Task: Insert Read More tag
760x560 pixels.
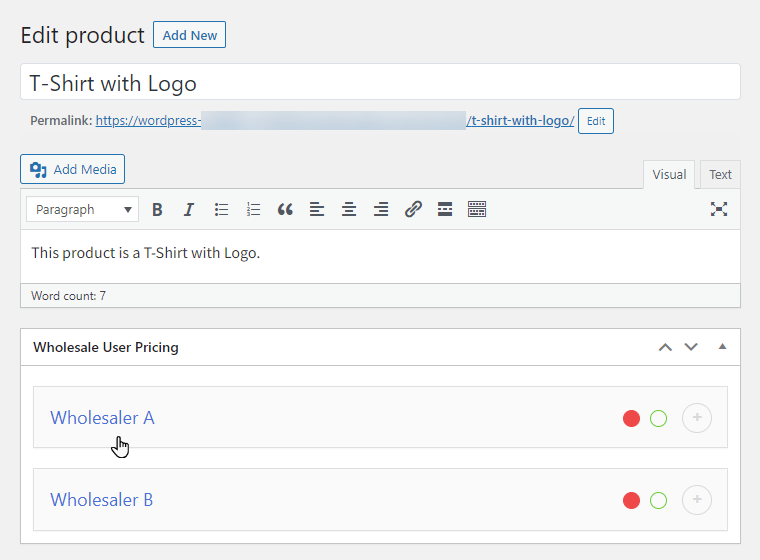Action: (445, 209)
